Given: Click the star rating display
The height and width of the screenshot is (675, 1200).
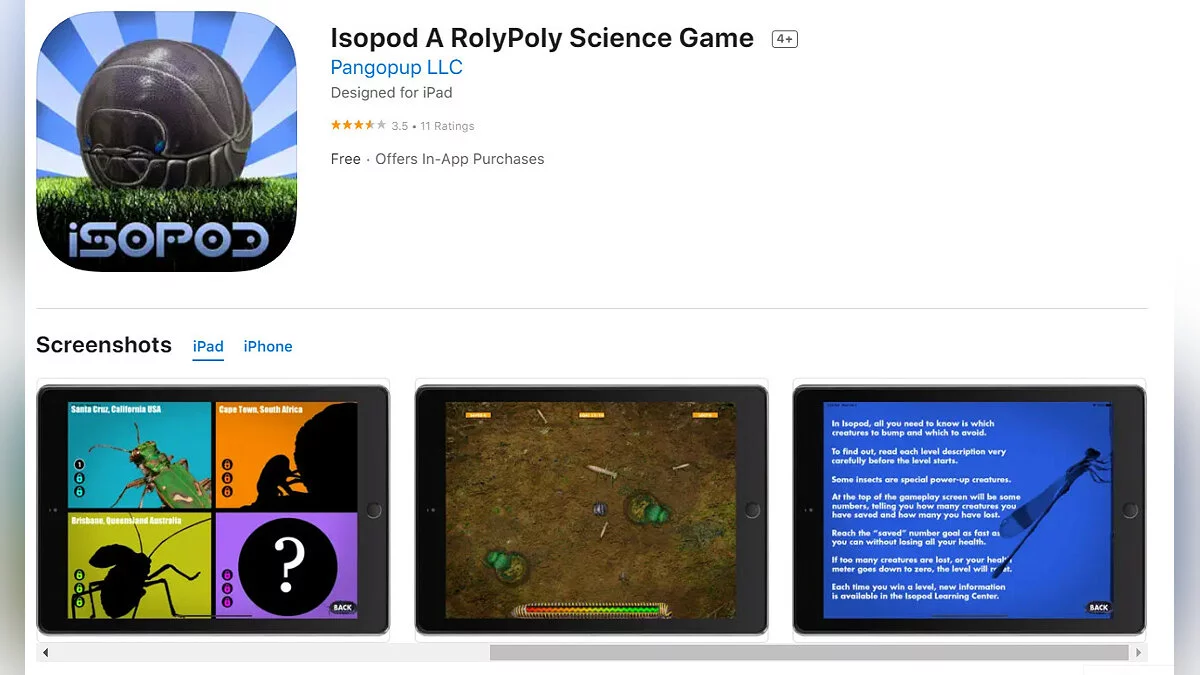Looking at the screenshot, I should tap(359, 125).
